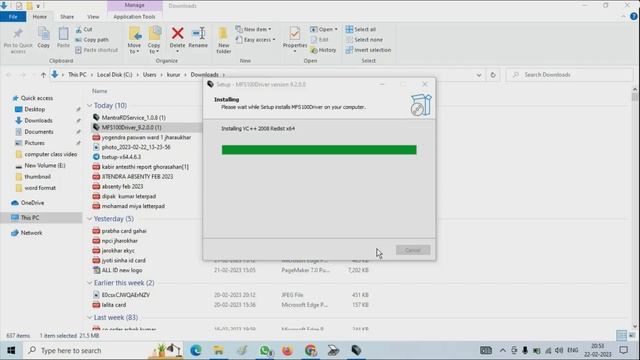Click the Windows Start button
640x360 pixels.
(x=11, y=350)
